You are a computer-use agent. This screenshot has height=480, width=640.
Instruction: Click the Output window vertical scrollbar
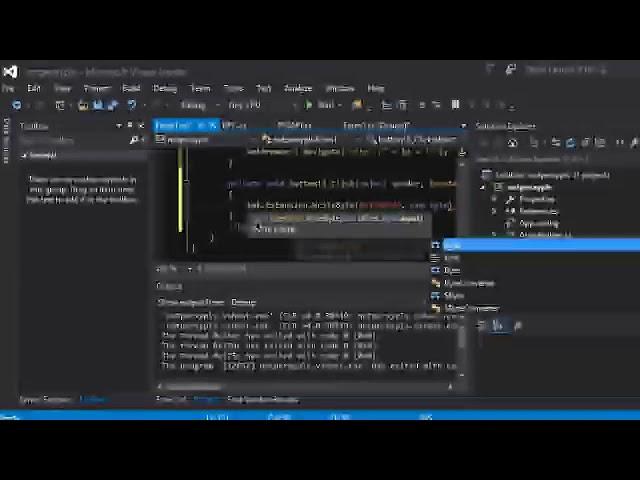pyautogui.click(x=462, y=345)
